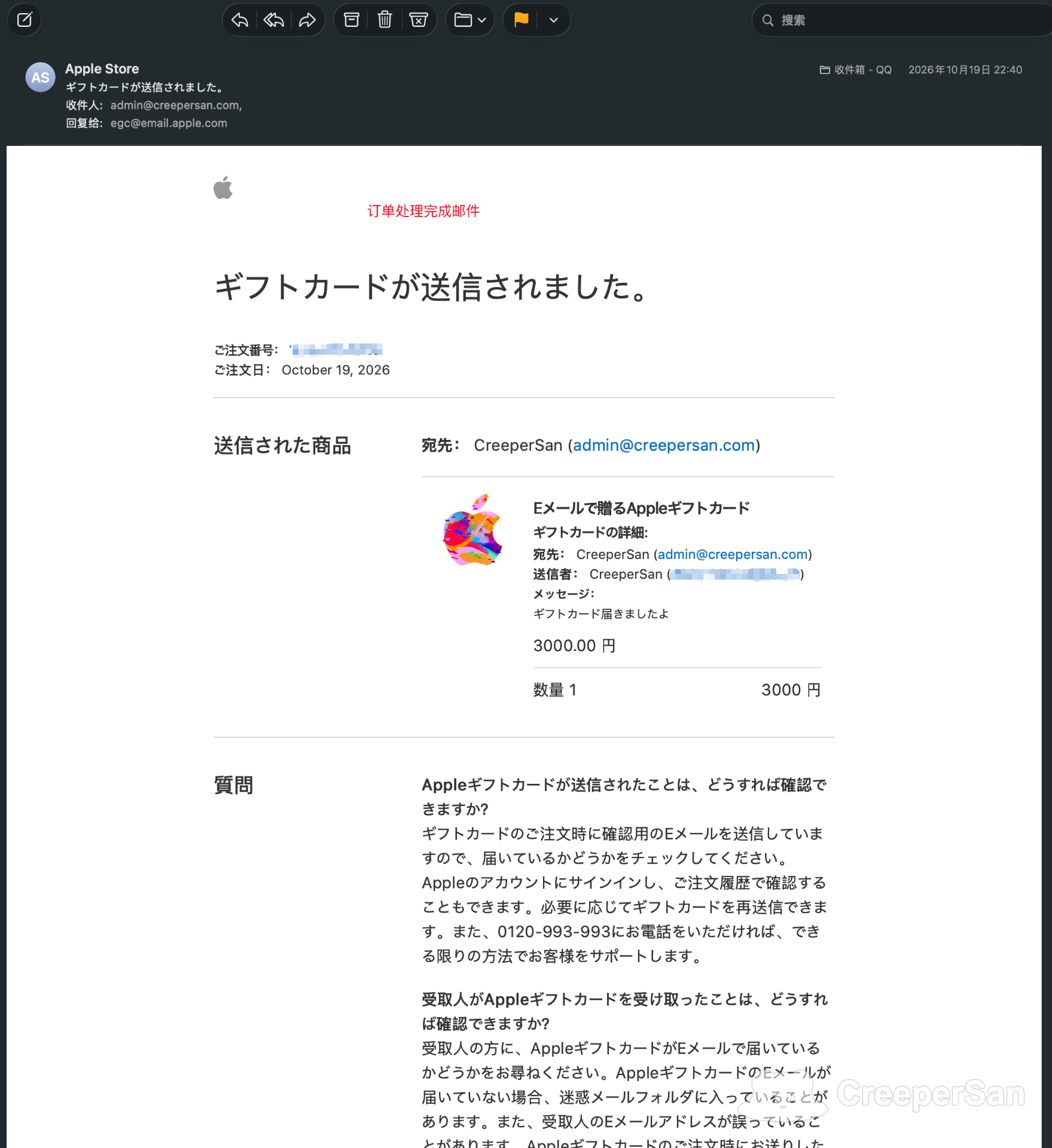
Task: Move message to junk
Action: click(x=419, y=20)
